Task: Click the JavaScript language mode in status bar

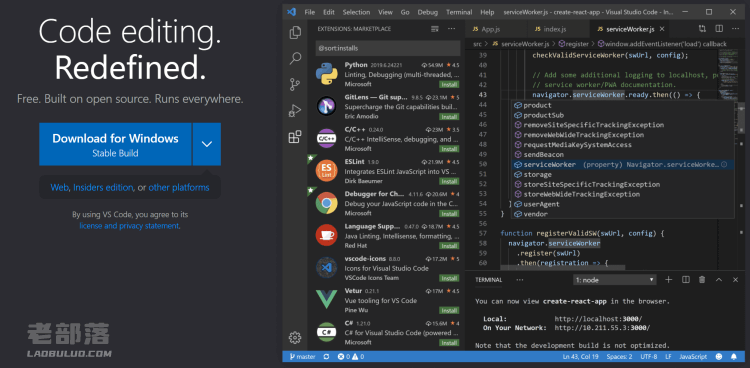Action: [x=693, y=357]
